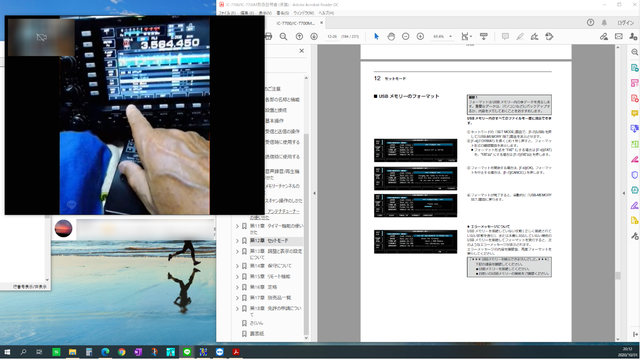Go to previous page with up arrow
The image size is (640, 360).
click(x=299, y=36)
